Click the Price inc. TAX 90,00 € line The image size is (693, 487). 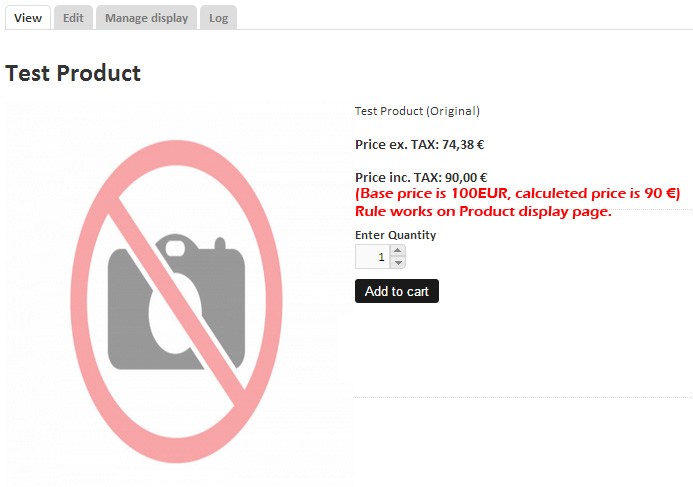tap(421, 178)
